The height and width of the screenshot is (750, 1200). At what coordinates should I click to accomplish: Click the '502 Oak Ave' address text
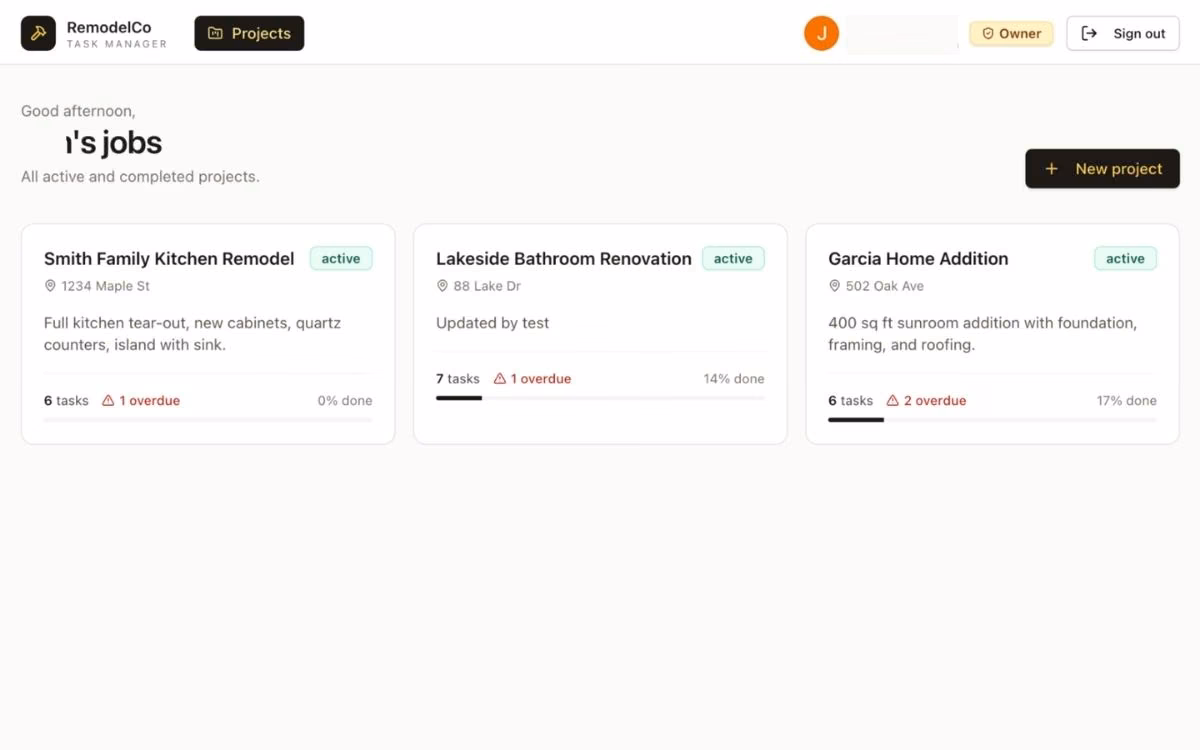point(885,286)
